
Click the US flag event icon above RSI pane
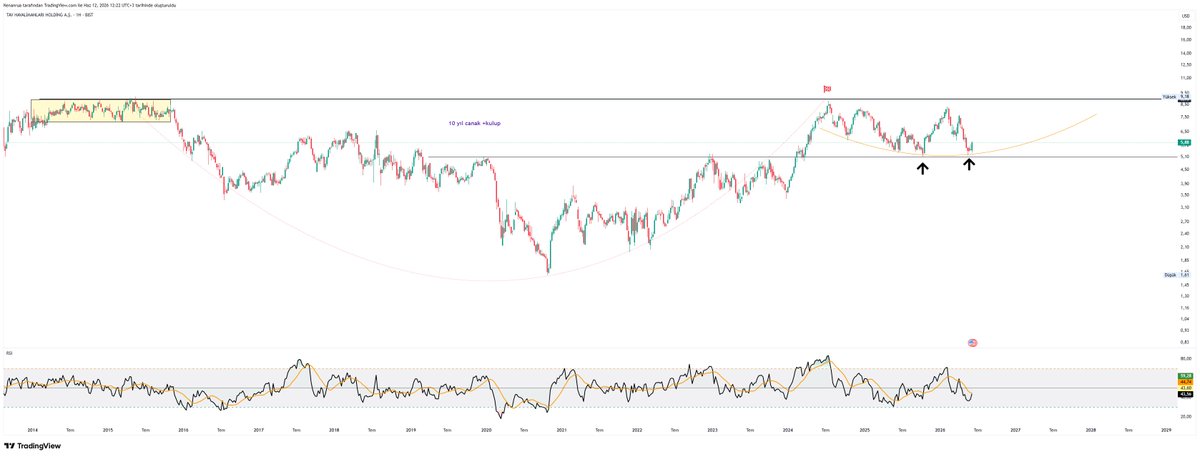point(972,342)
